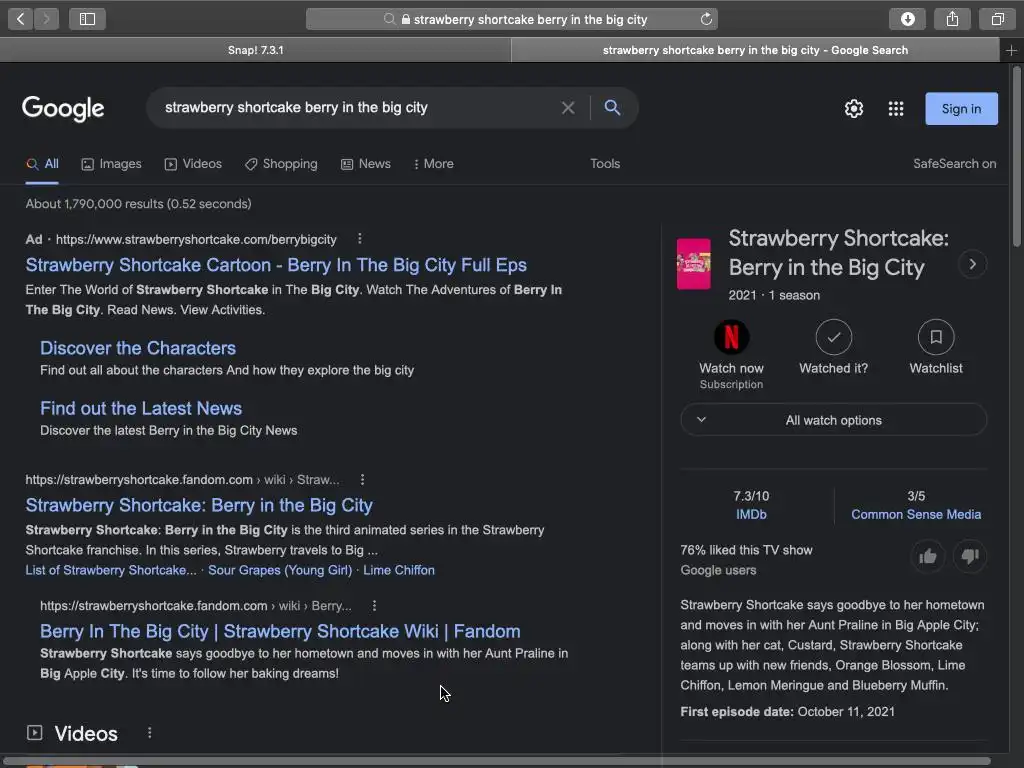Screen dimensions: 1024x768
Task: Click the blue magnifier search icon
Action: click(612, 108)
